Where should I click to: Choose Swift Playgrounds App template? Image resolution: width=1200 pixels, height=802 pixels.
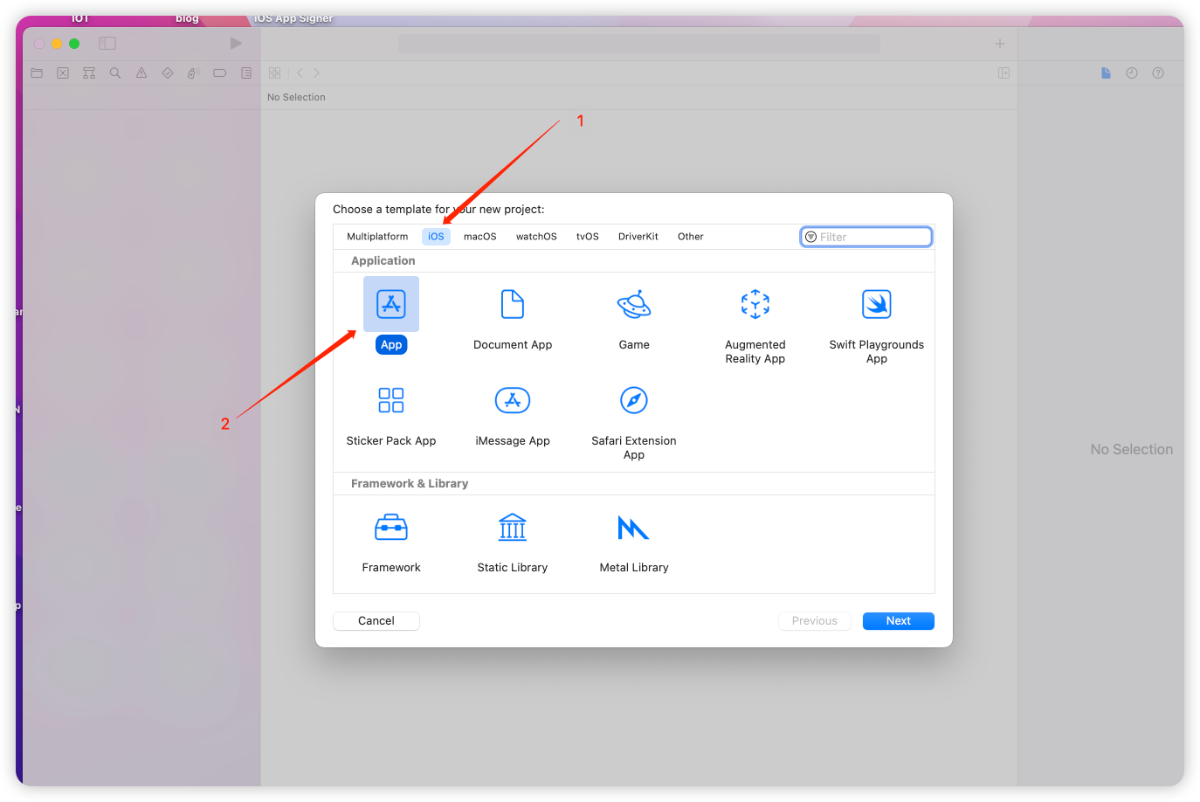click(x=876, y=304)
